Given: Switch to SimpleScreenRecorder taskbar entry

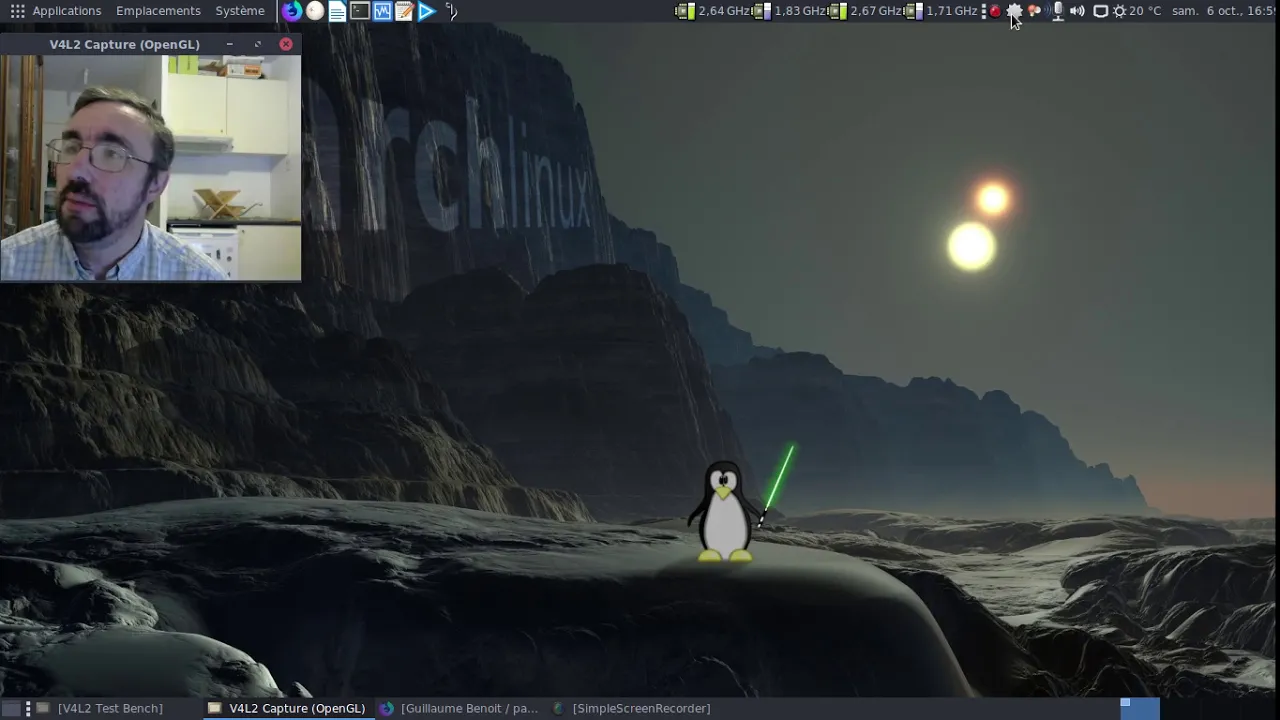Looking at the screenshot, I should (x=632, y=708).
